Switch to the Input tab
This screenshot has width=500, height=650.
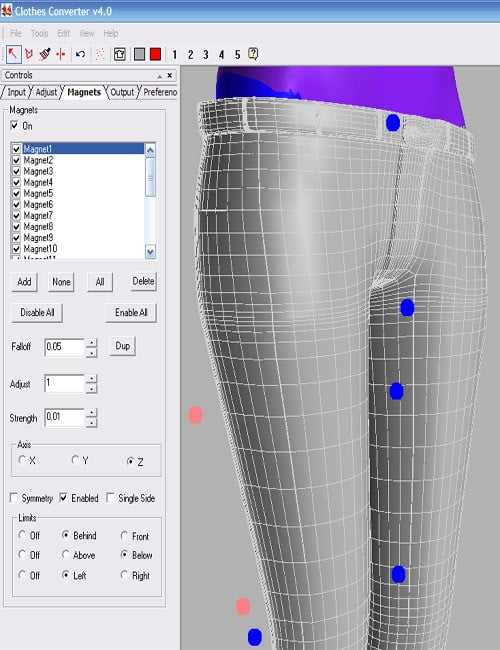click(x=17, y=92)
